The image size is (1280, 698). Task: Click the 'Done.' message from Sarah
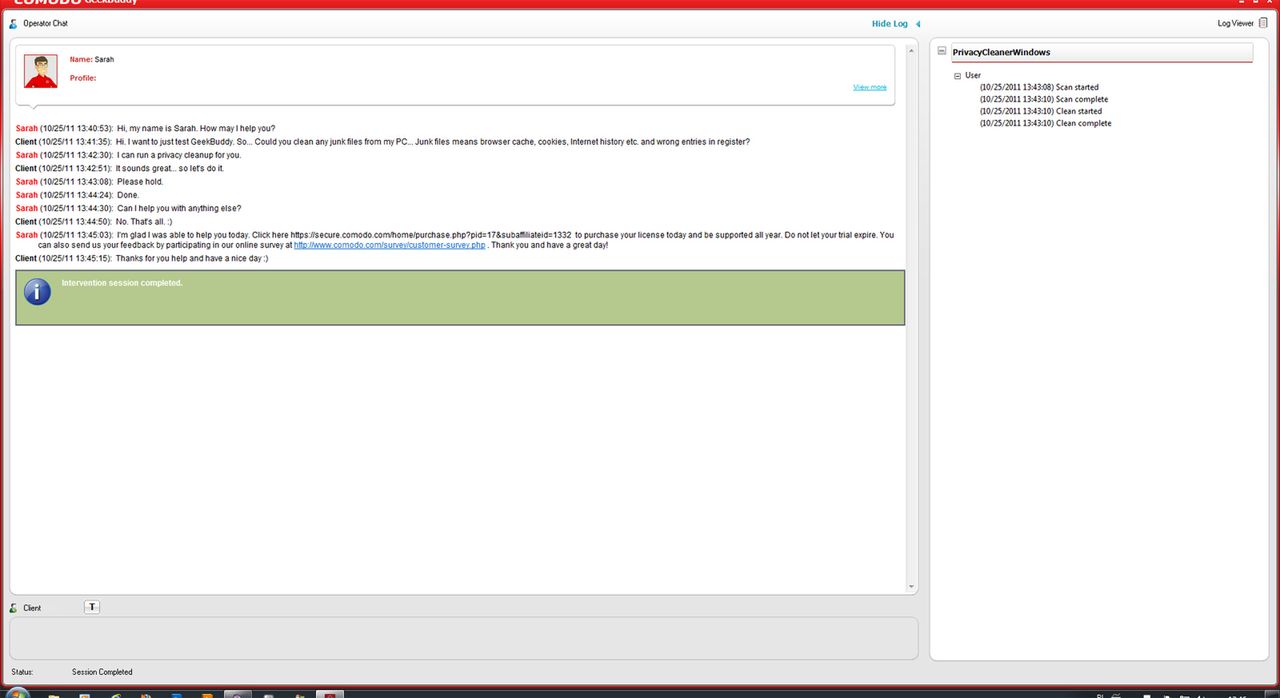coord(77,195)
